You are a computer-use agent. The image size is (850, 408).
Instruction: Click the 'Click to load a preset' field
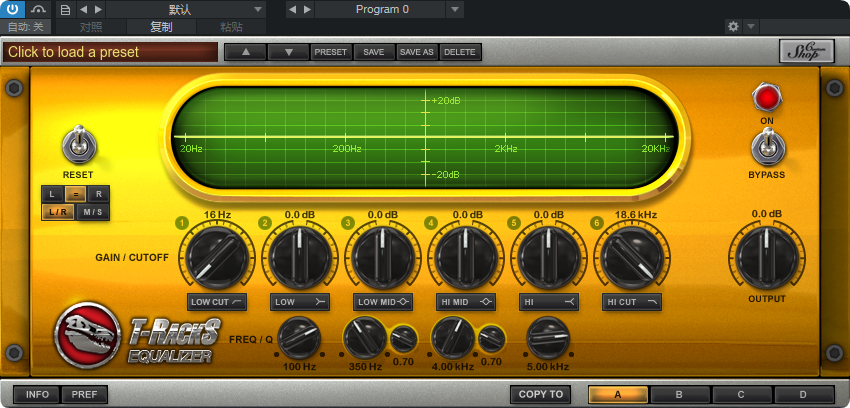[111, 52]
